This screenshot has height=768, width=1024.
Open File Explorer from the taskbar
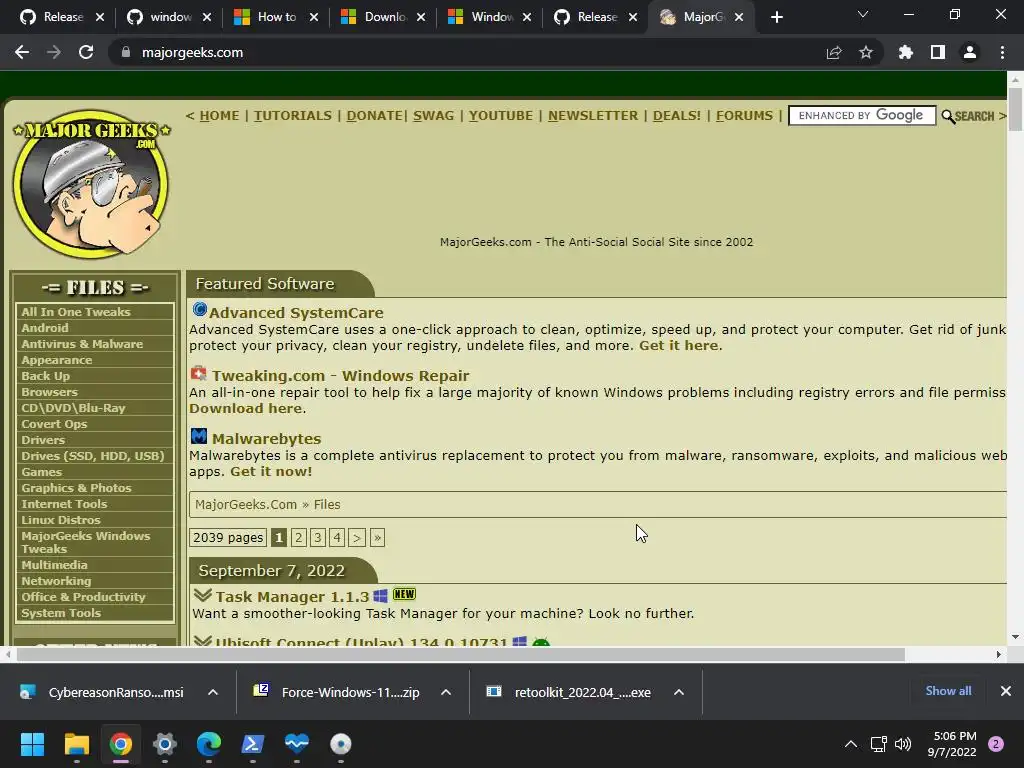coord(76,744)
